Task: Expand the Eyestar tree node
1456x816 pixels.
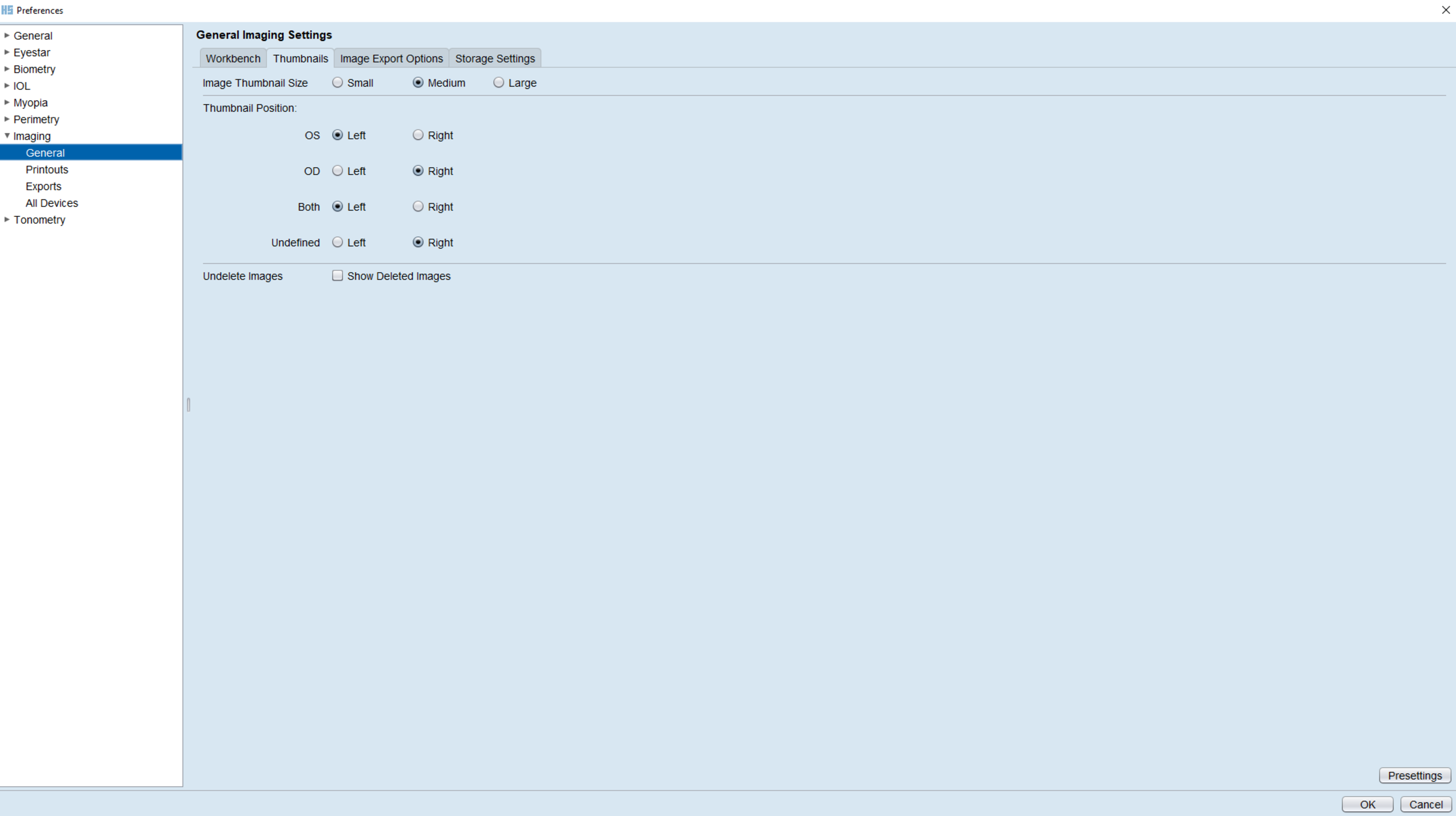Action: pyautogui.click(x=7, y=52)
